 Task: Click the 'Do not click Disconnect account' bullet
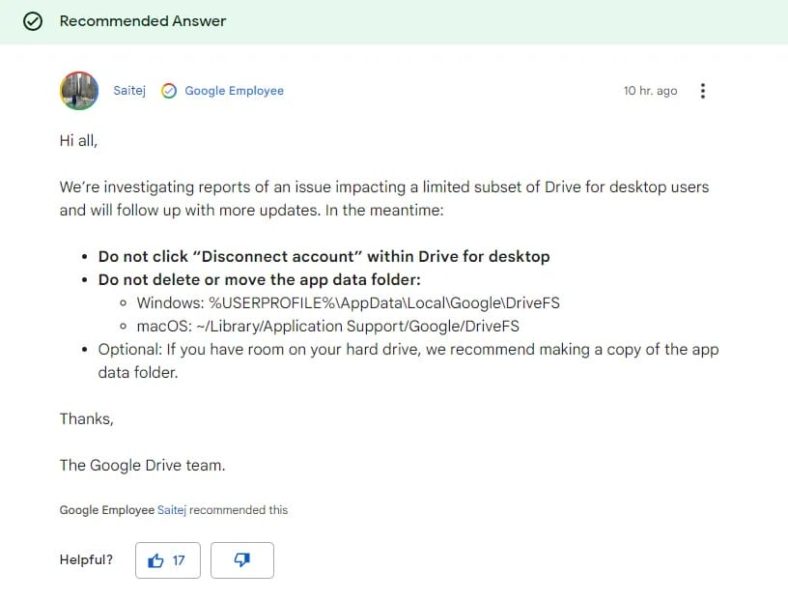pos(324,257)
